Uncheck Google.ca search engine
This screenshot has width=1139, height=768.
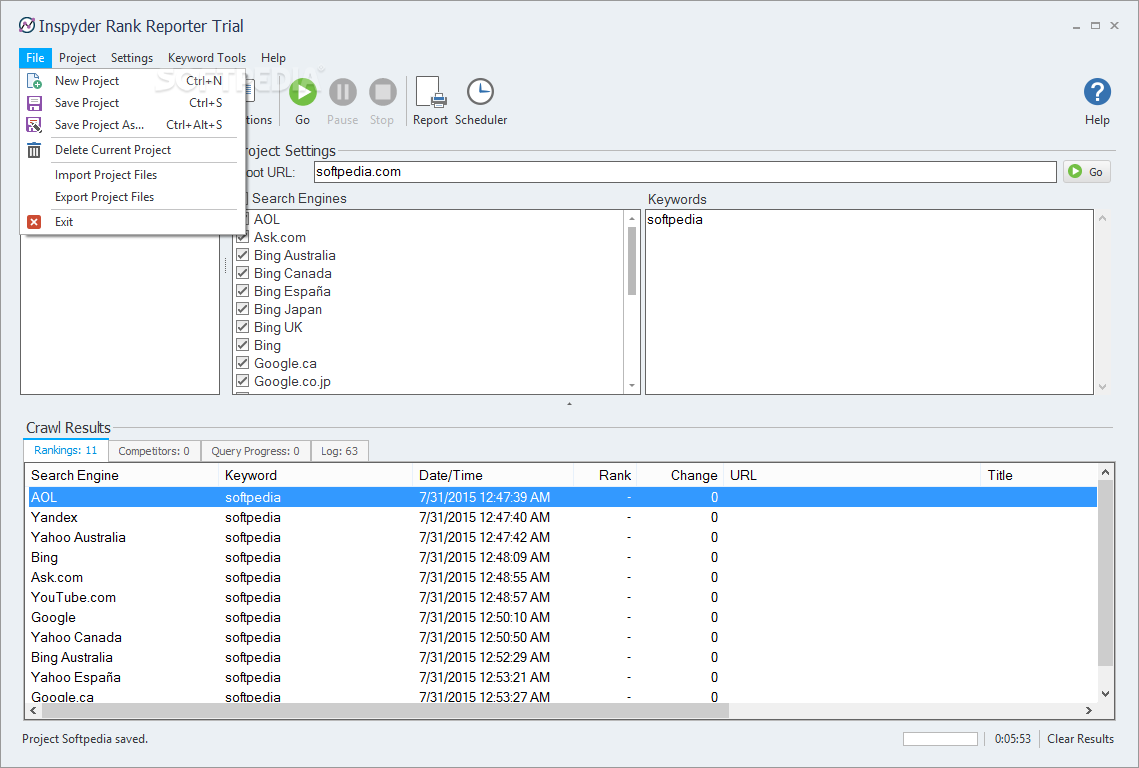click(243, 363)
